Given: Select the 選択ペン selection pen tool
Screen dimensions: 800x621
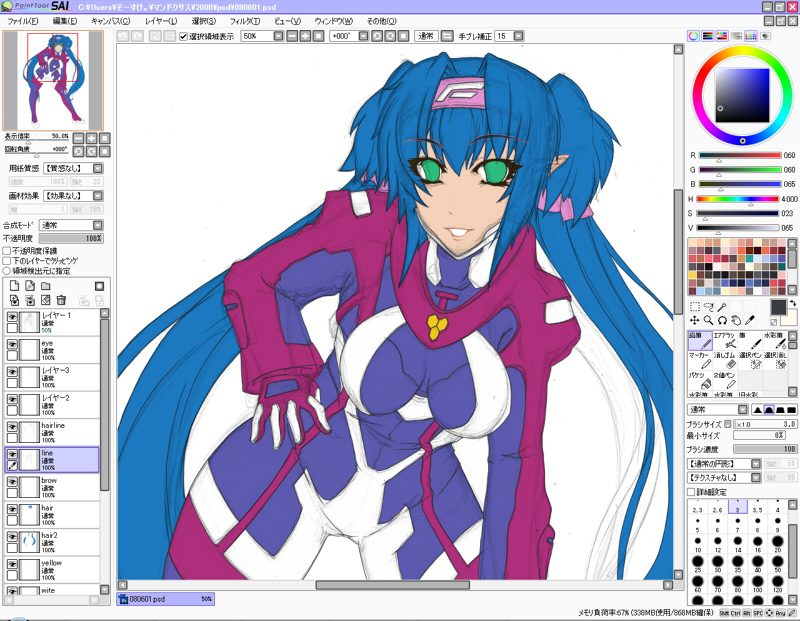Looking at the screenshot, I should pos(749,360).
